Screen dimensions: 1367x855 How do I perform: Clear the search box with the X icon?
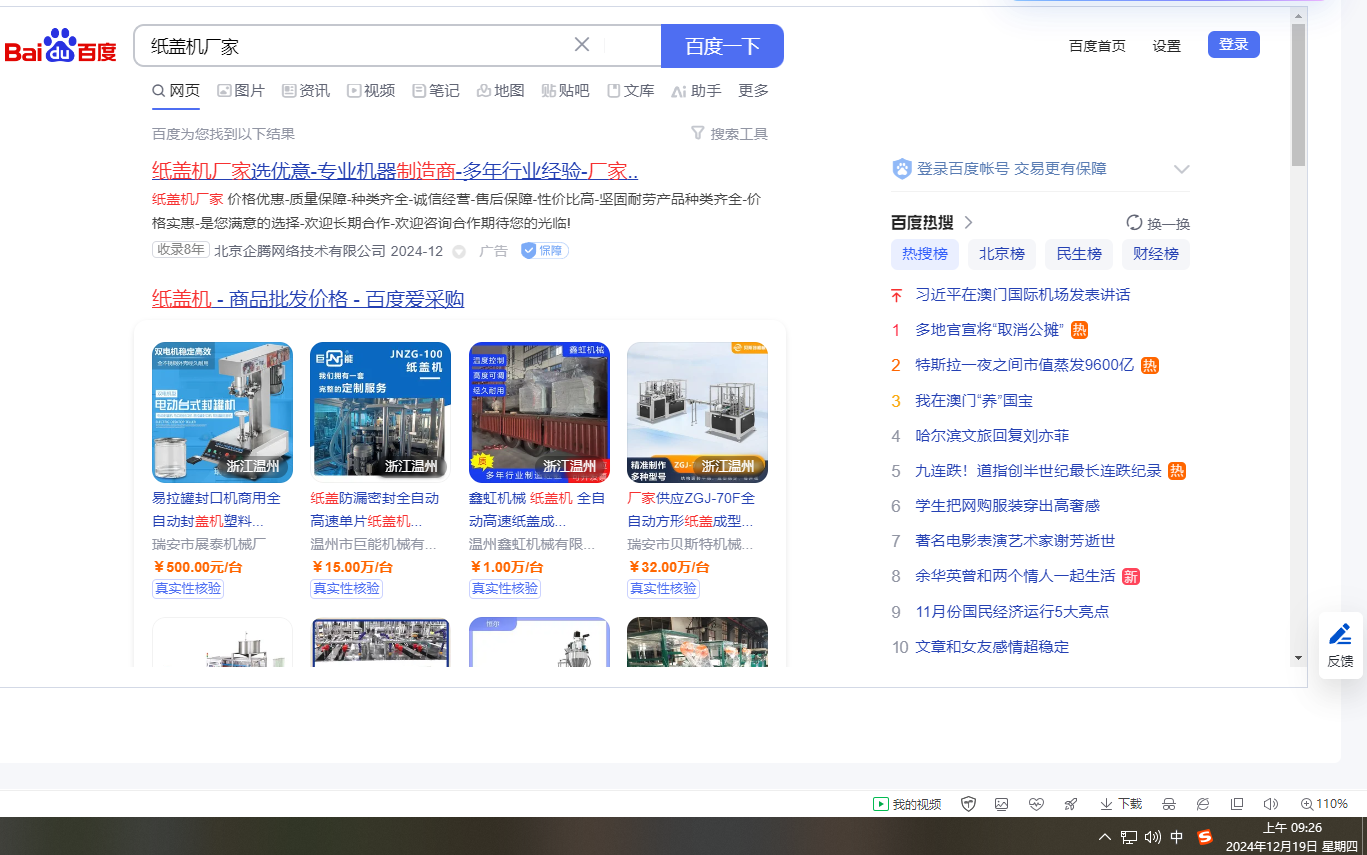(582, 45)
